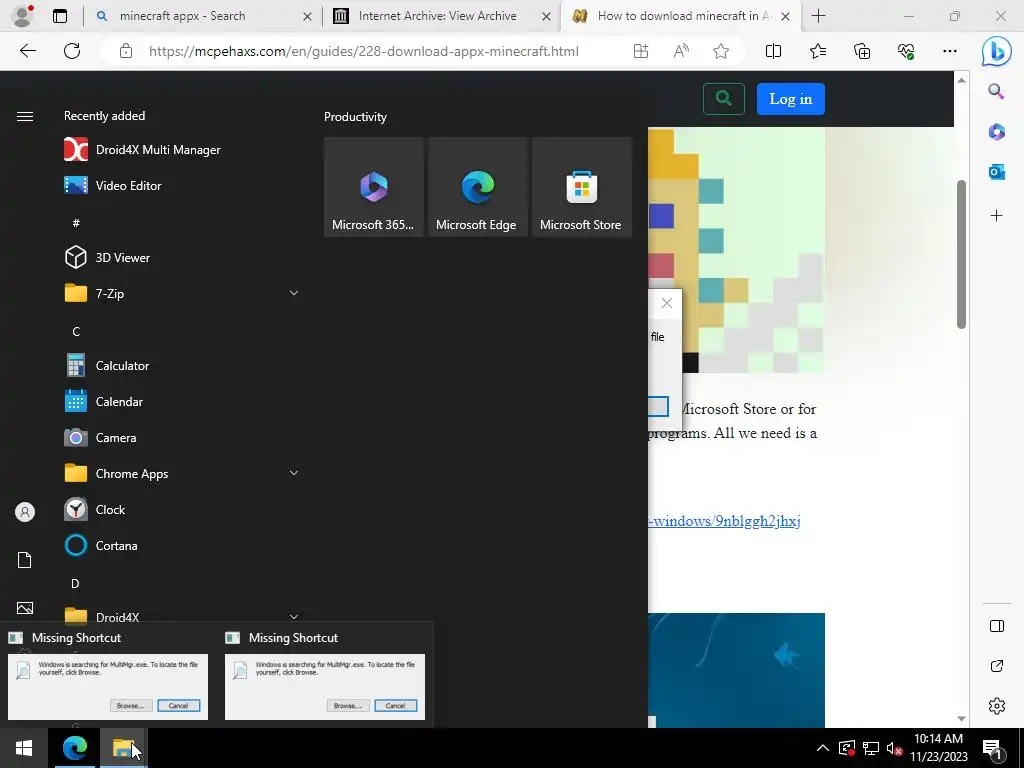Go back in browser
1024x768 pixels.
(27, 51)
